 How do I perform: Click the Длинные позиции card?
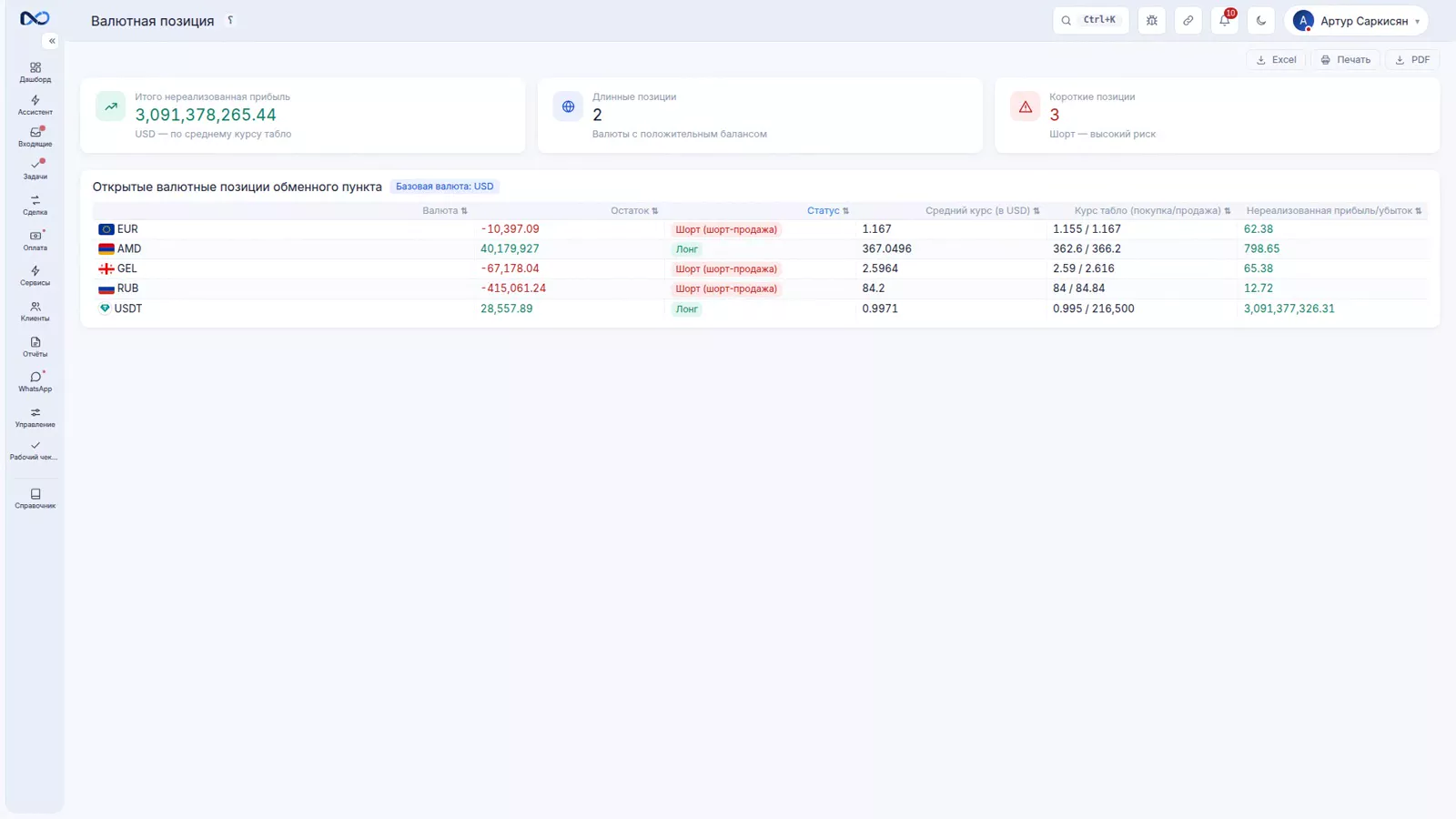tap(760, 115)
